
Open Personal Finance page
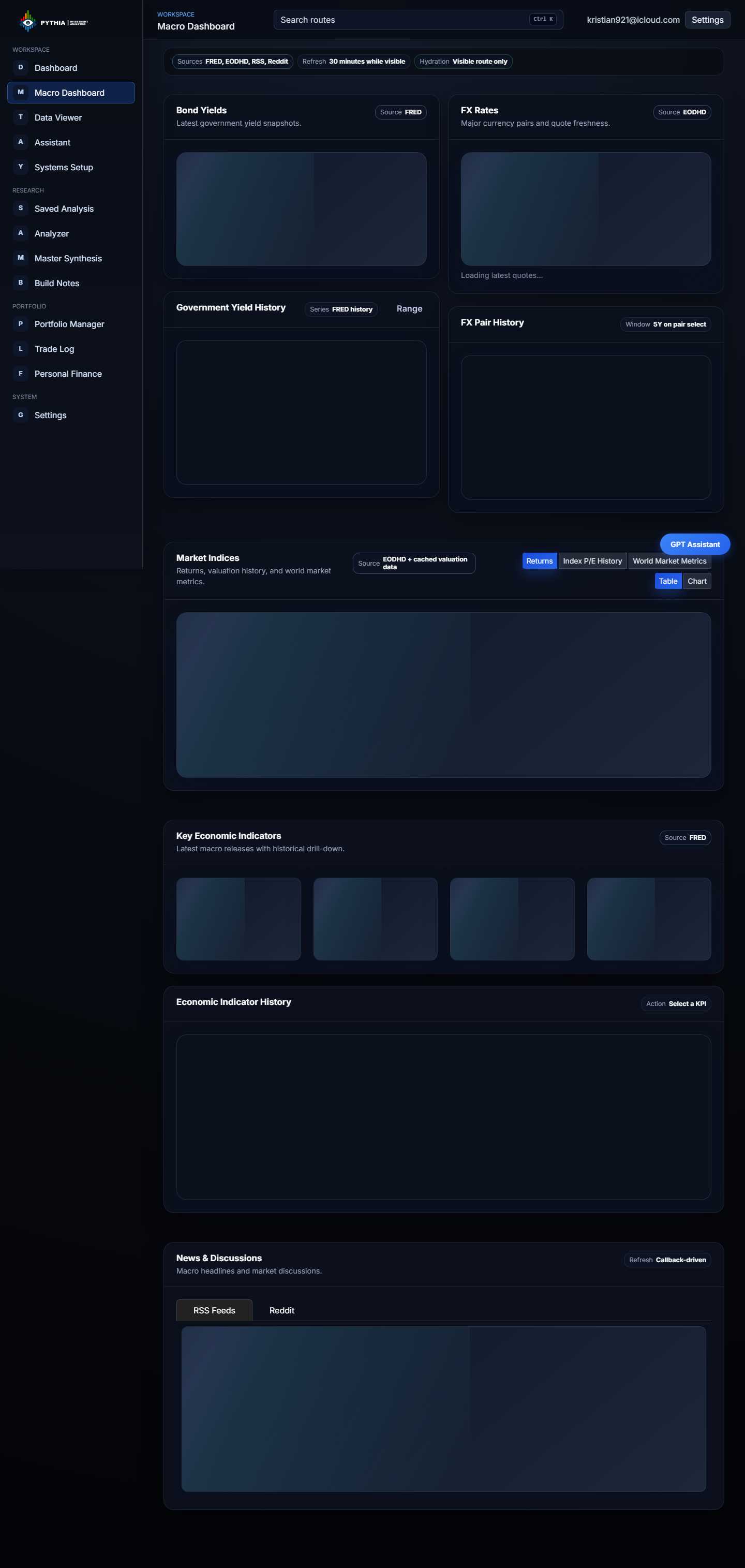coord(70,374)
